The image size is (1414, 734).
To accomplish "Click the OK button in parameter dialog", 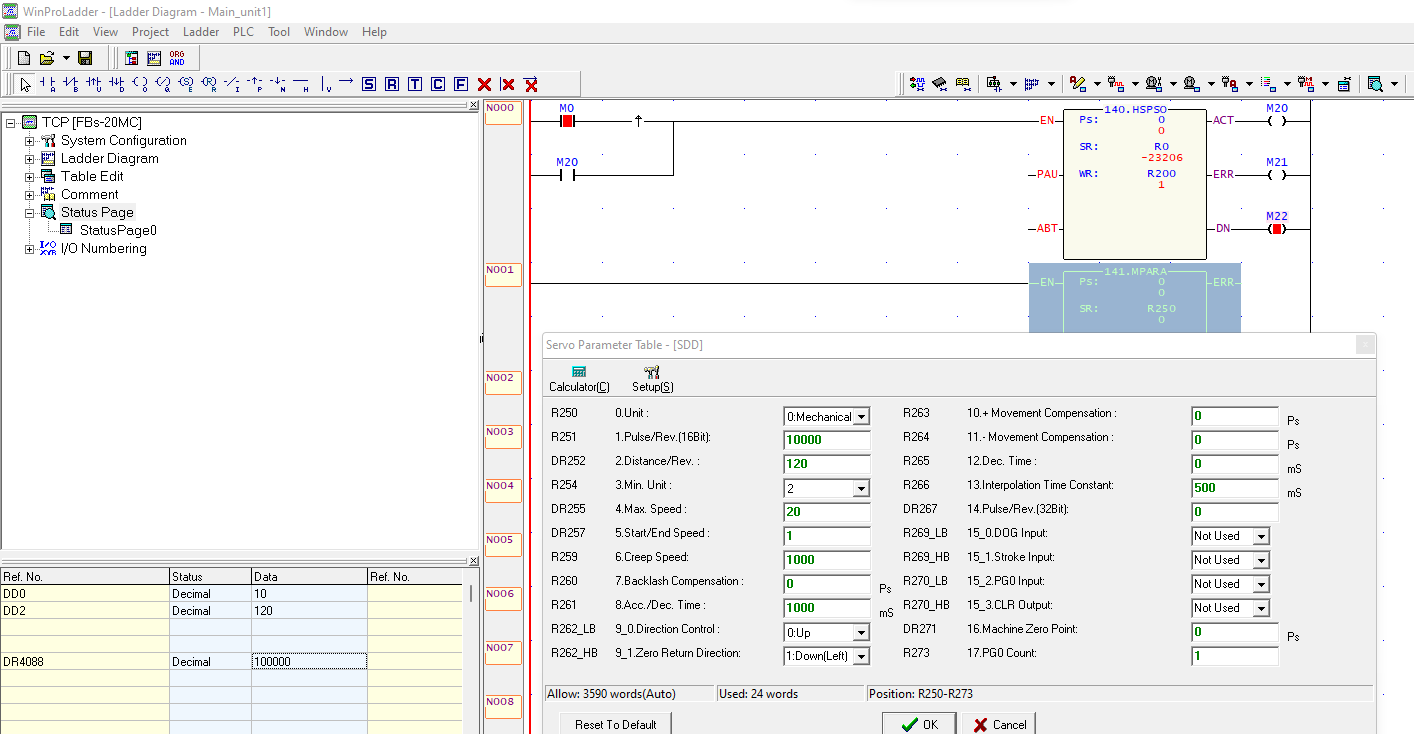I will point(919,724).
